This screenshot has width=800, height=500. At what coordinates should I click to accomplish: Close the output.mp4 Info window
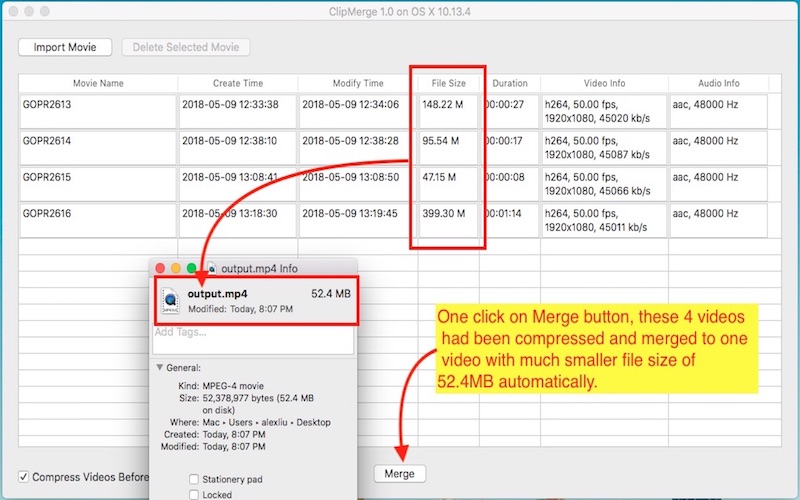160,268
